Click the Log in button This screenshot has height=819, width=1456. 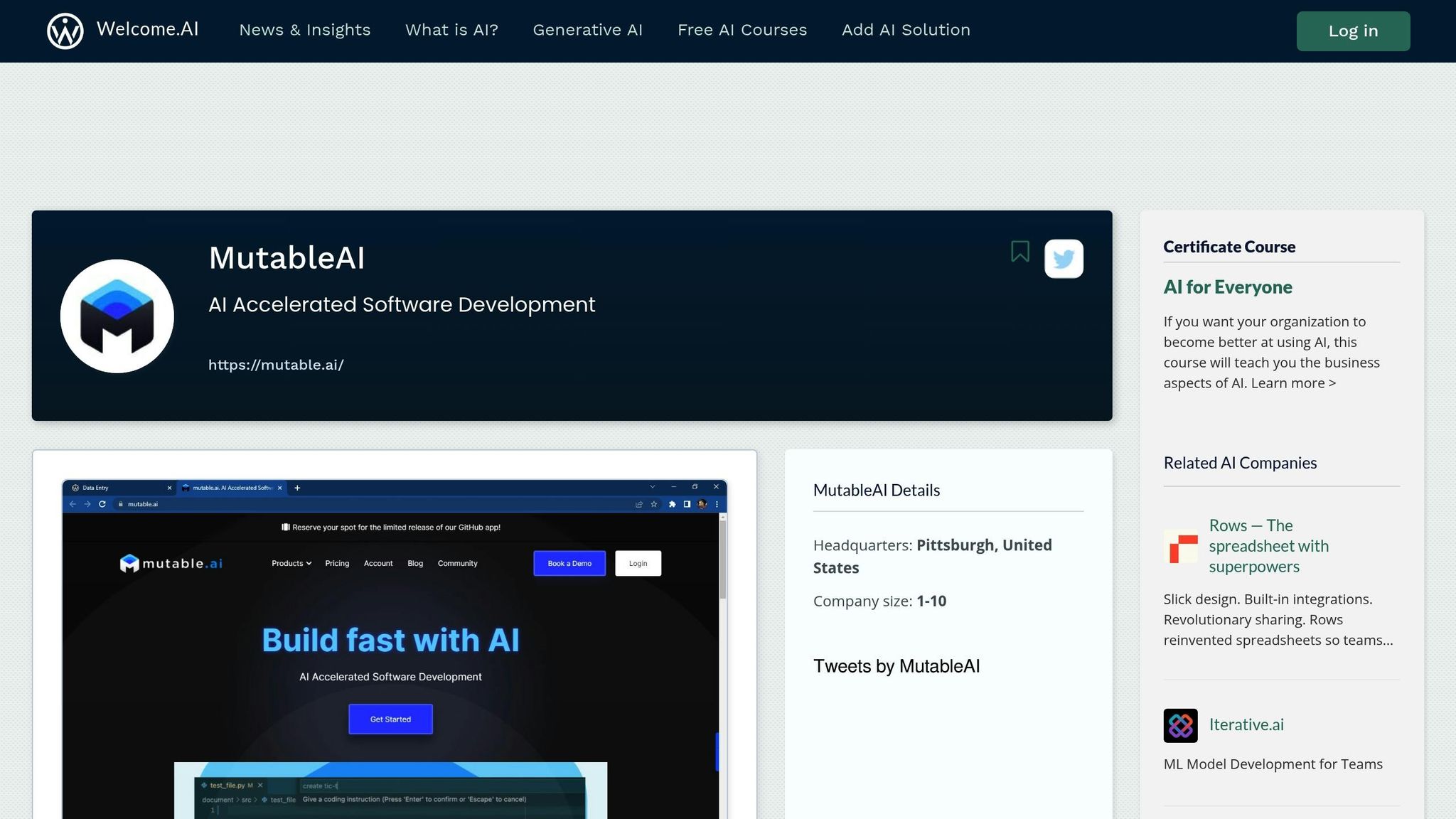[1353, 31]
